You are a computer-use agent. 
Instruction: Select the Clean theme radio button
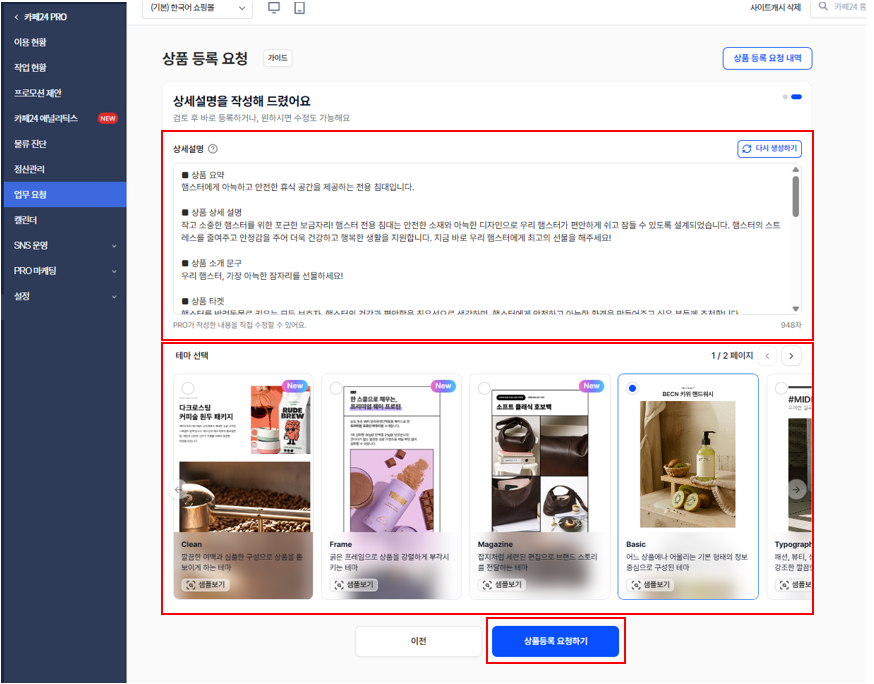tap(190, 391)
